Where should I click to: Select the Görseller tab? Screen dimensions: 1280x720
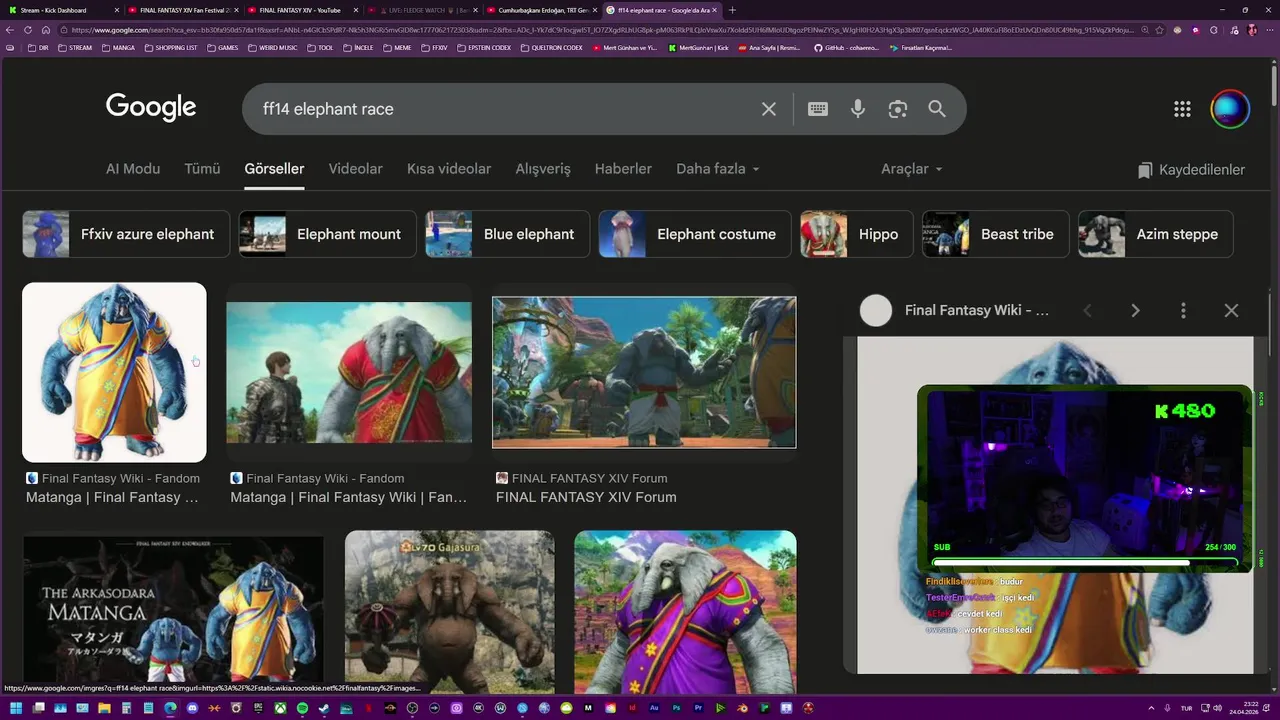point(274,169)
